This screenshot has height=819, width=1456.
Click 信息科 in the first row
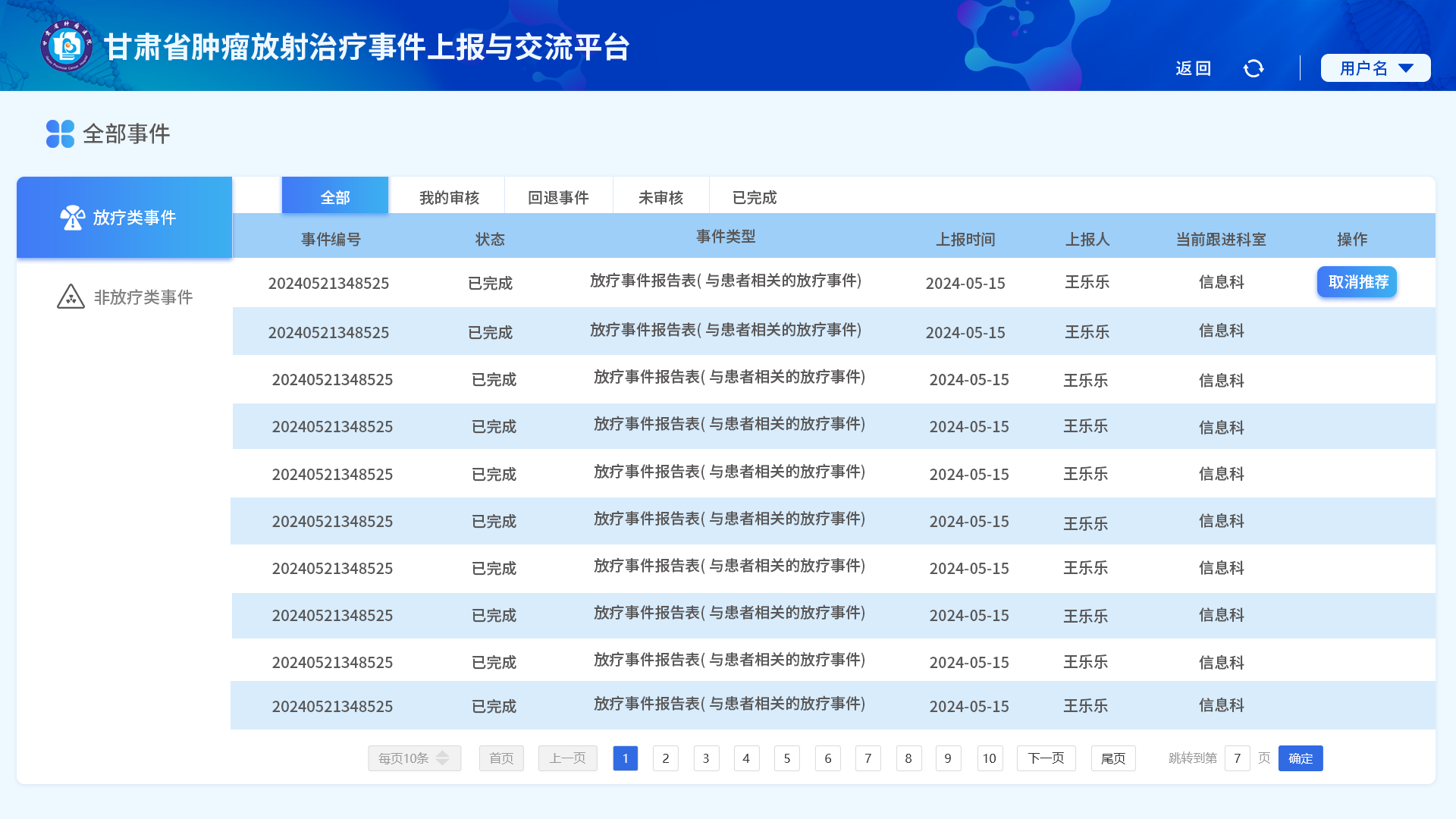coord(1221,282)
